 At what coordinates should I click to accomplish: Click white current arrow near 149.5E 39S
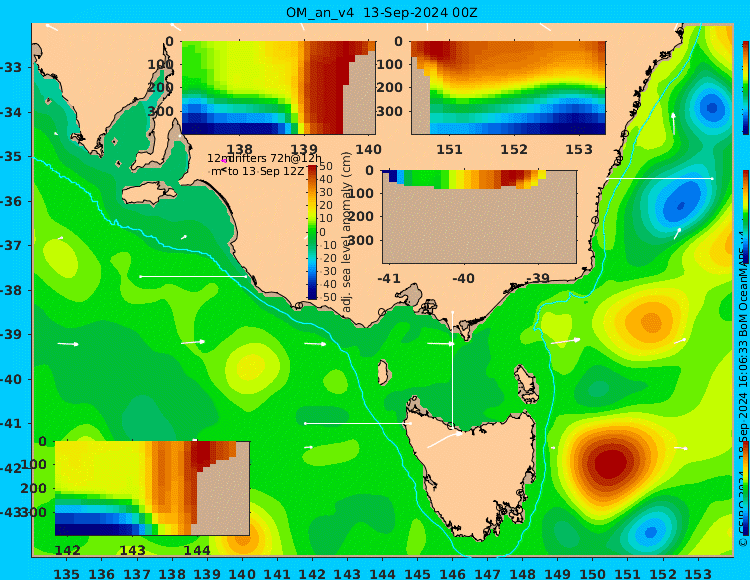[565, 341]
